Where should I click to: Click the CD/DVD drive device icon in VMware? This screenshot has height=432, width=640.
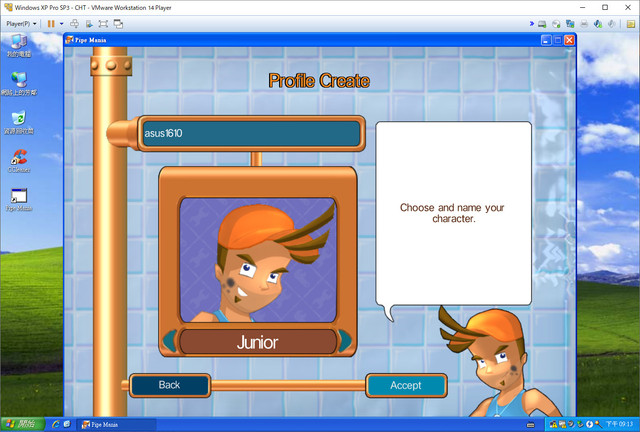pos(556,24)
